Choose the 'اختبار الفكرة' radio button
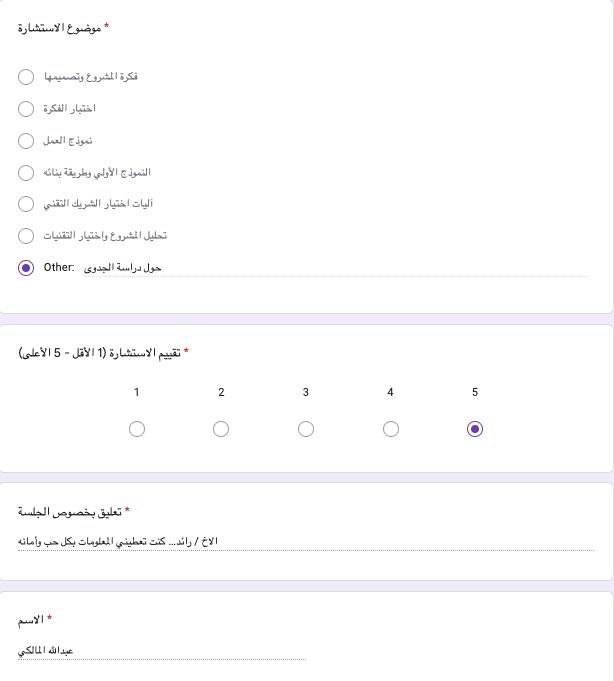The height and width of the screenshot is (681, 614). click(x=27, y=109)
